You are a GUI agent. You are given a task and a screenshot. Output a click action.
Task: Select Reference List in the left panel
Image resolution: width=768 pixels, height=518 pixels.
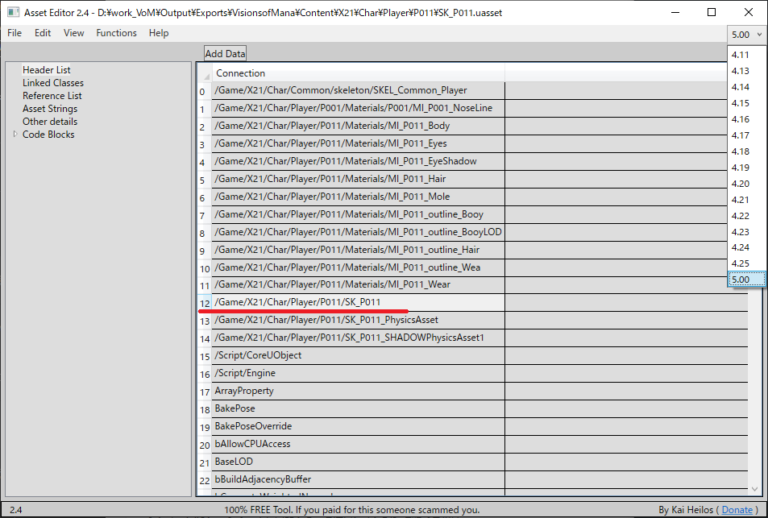pyautogui.click(x=52, y=96)
